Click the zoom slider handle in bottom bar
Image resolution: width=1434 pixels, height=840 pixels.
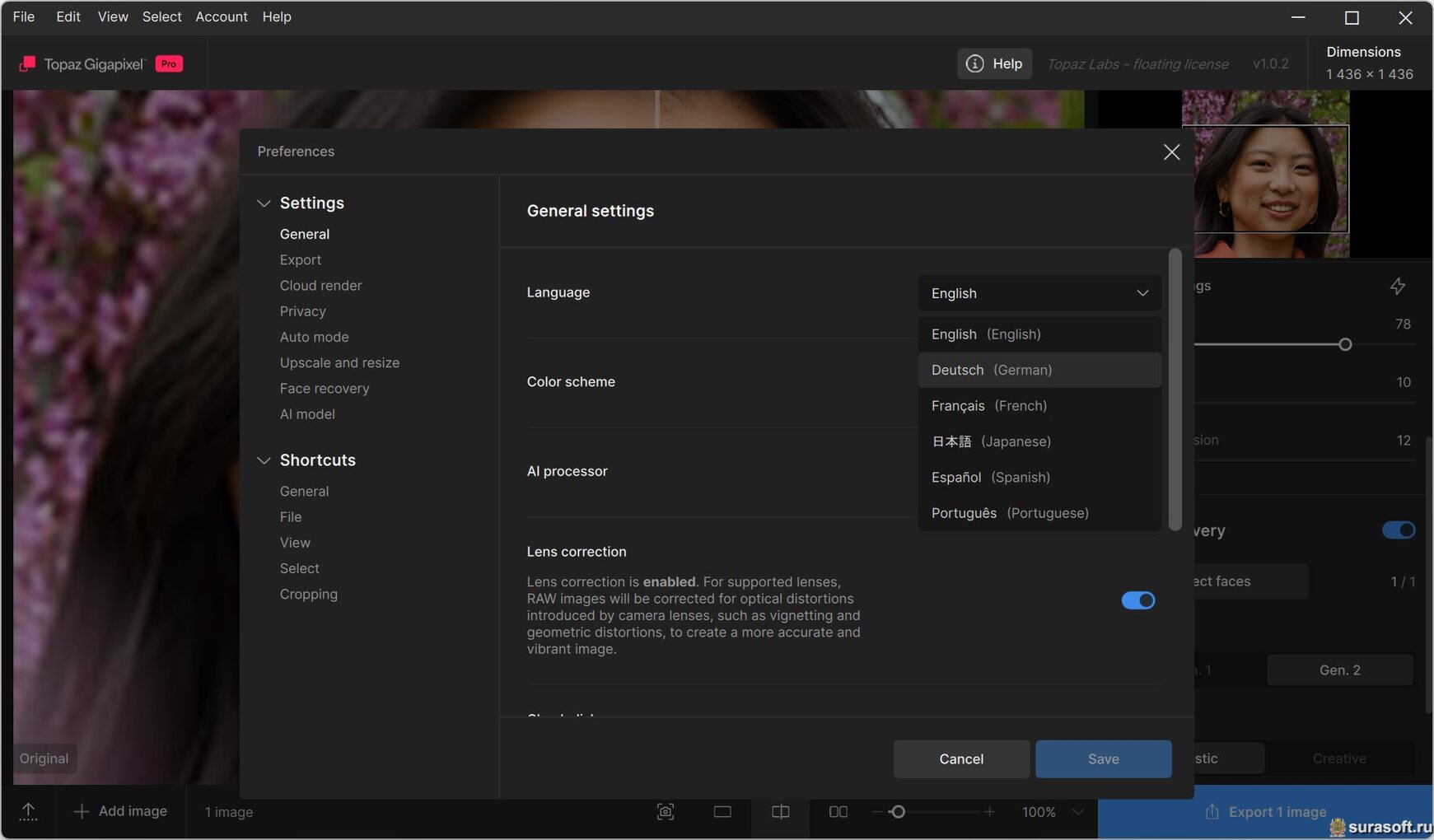coord(898,812)
